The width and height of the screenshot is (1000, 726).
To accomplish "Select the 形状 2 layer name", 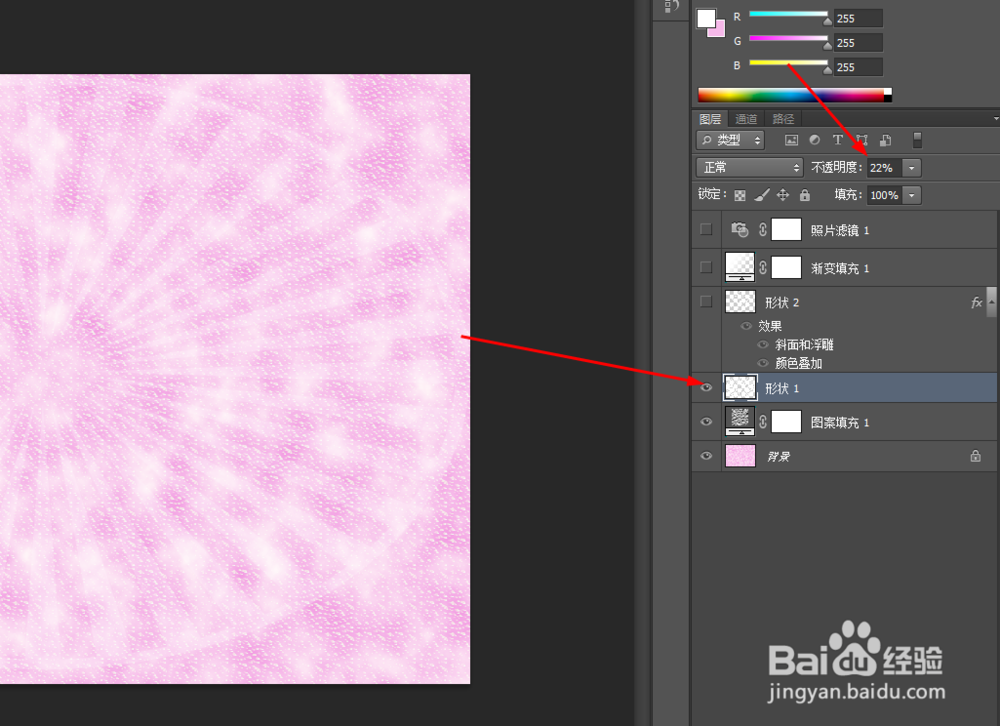I will pyautogui.click(x=782, y=302).
